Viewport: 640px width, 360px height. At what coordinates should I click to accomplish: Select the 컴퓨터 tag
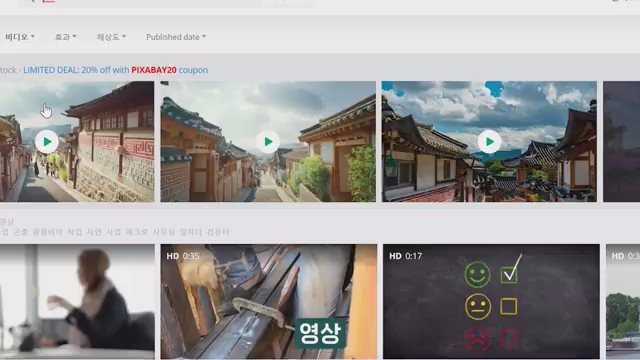point(218,232)
